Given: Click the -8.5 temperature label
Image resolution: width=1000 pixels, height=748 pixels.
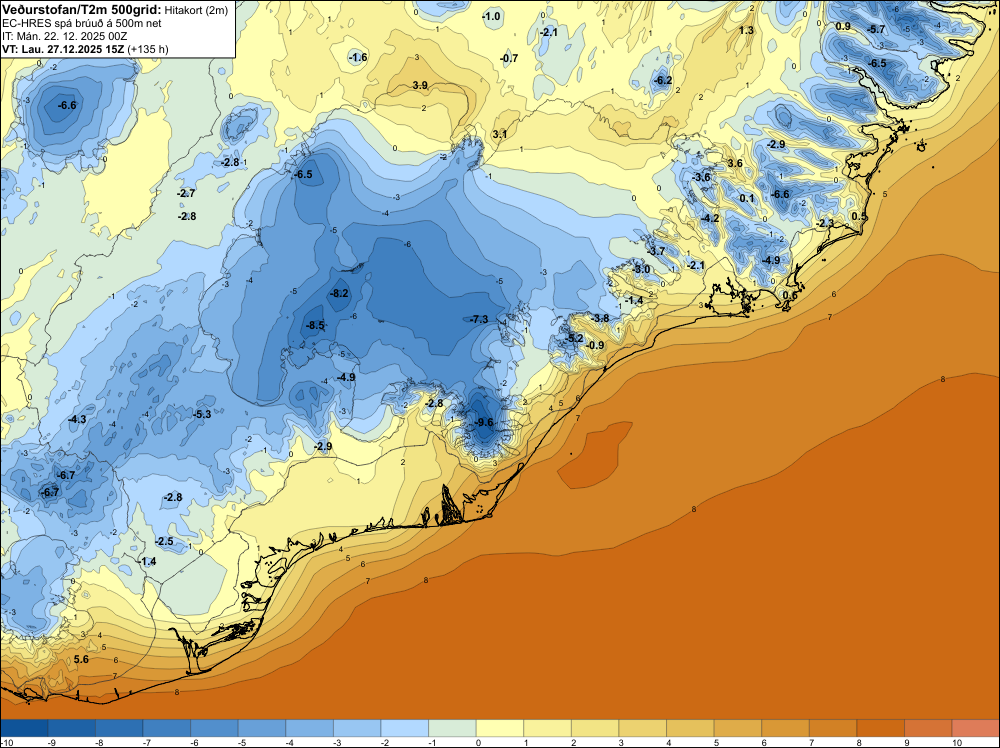Looking at the screenshot, I should pyautogui.click(x=315, y=325).
